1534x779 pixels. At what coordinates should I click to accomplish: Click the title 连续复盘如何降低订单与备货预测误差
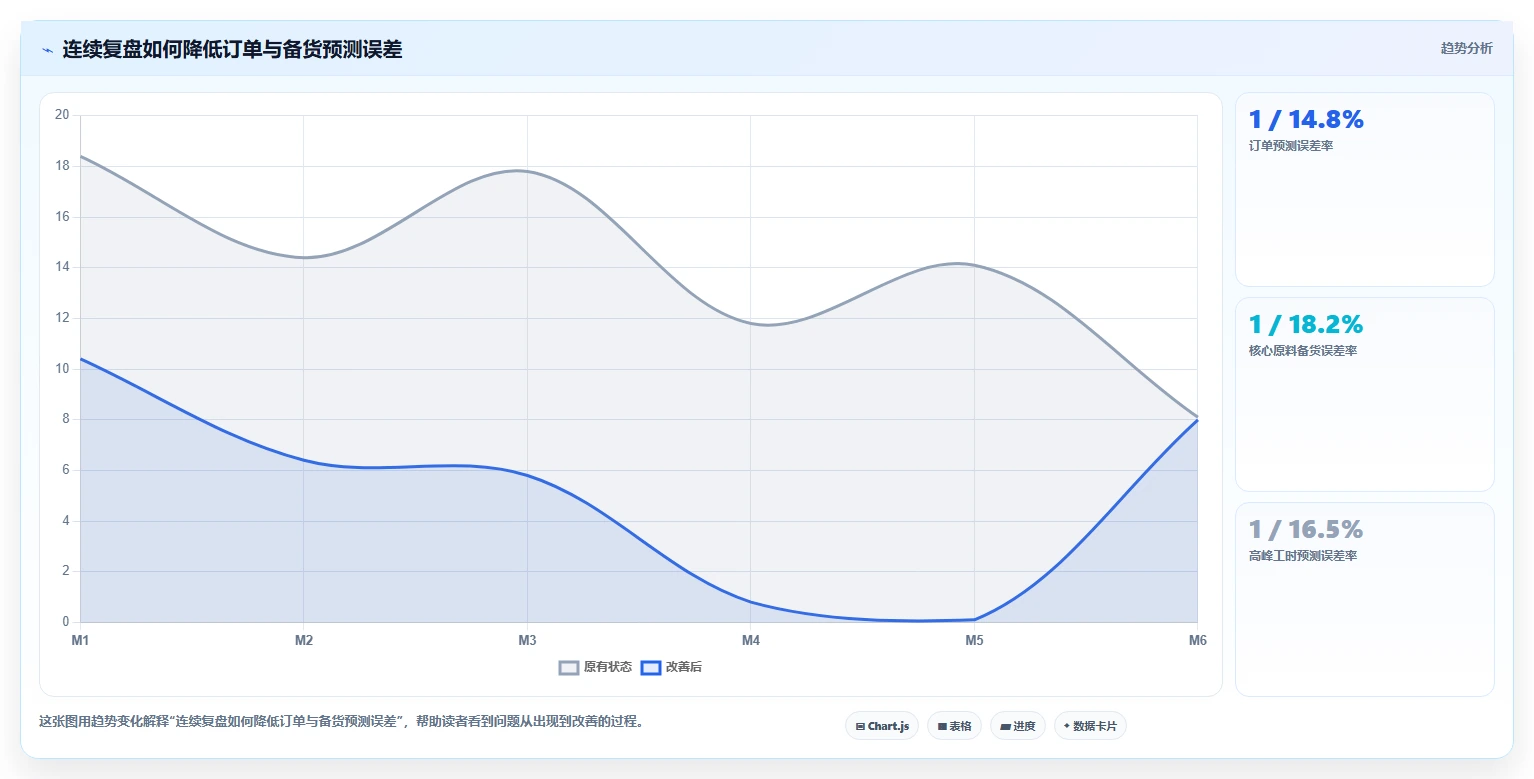tap(232, 49)
